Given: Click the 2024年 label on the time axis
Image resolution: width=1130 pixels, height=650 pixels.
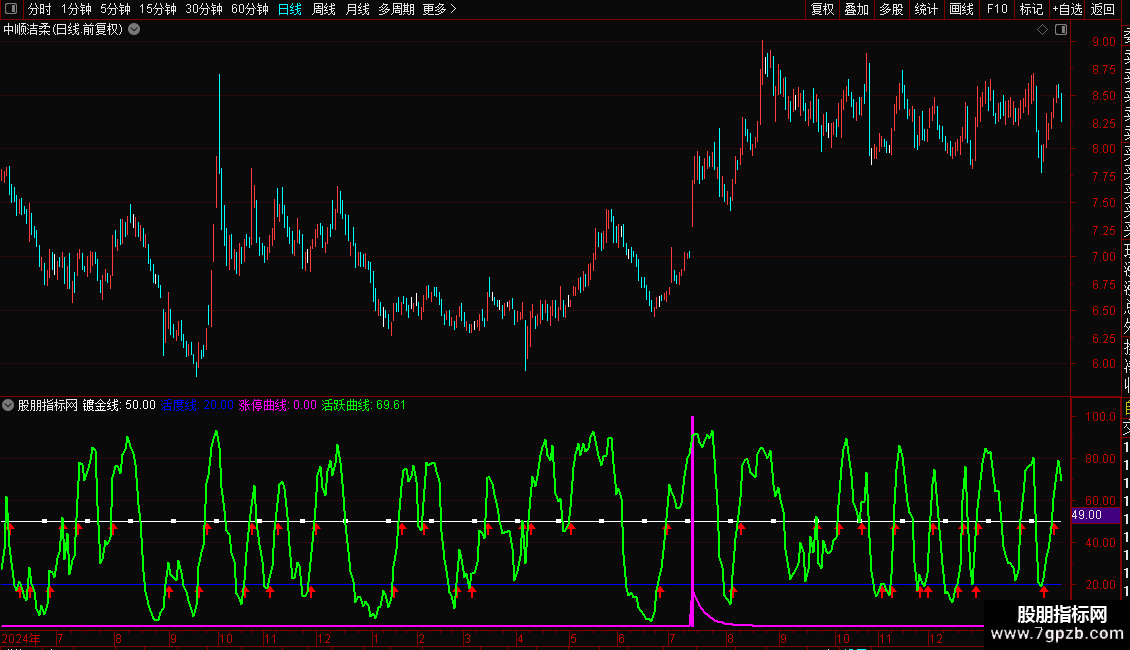Looking at the screenshot, I should coord(22,638).
